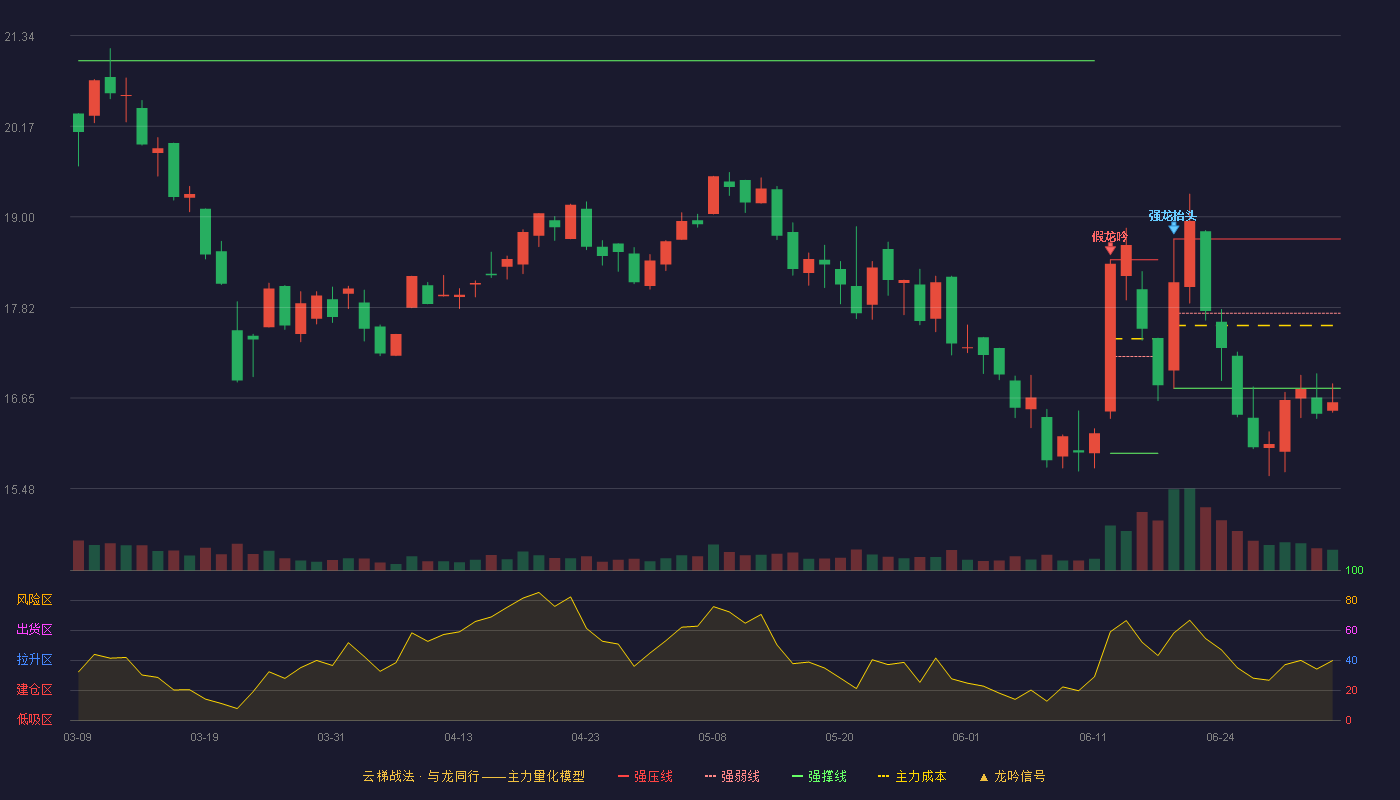Screen dimensions: 1400x800
Task: Click the 19.00 price axis label
Action: 19,218
